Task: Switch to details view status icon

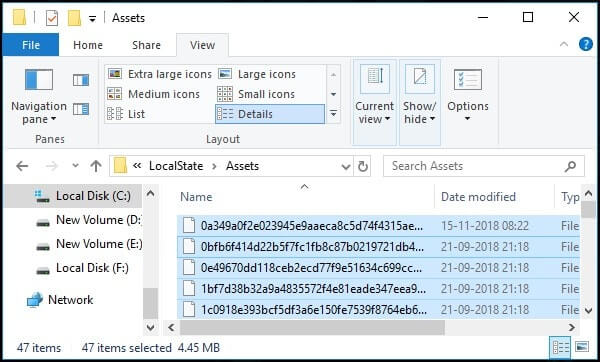Action: (x=561, y=347)
